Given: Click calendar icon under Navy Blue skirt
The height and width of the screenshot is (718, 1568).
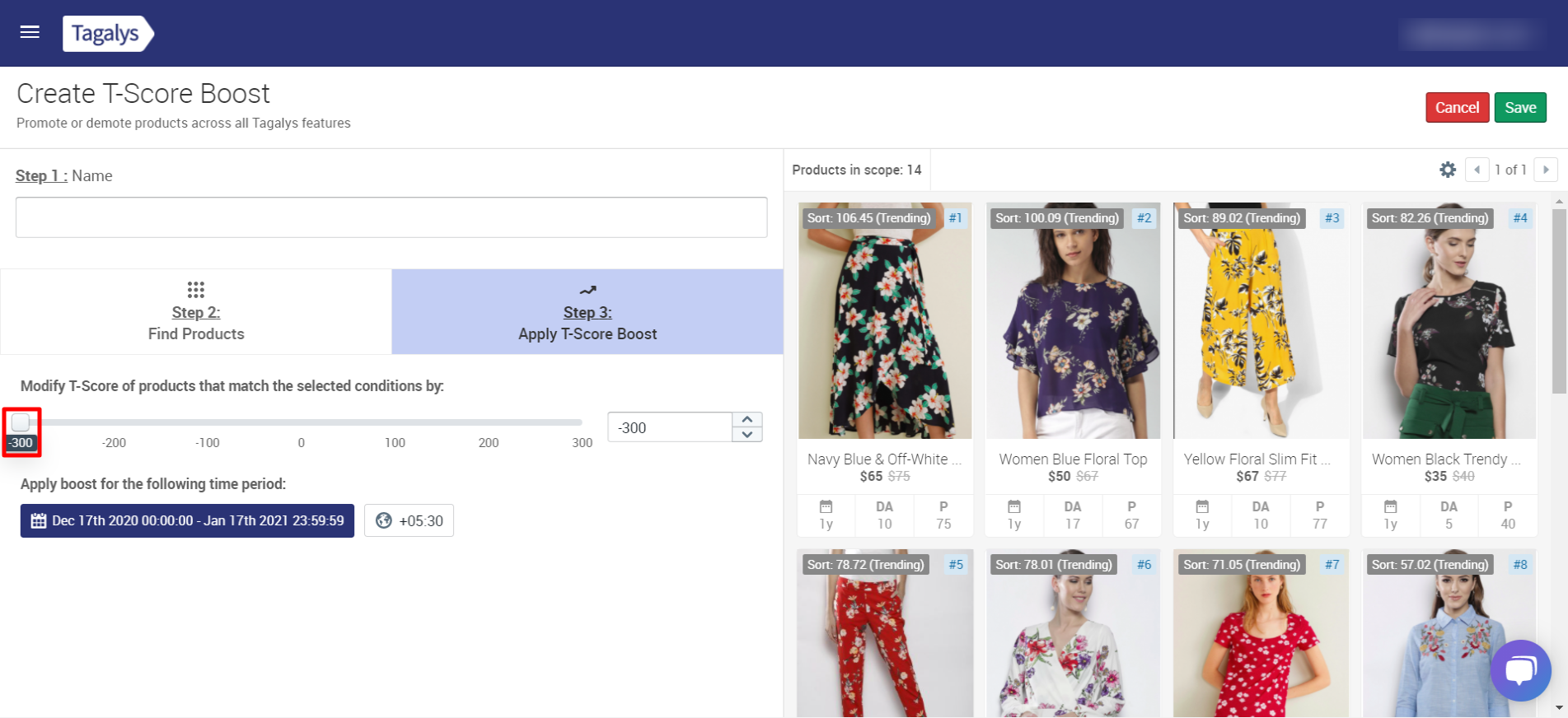Looking at the screenshot, I should (x=826, y=506).
